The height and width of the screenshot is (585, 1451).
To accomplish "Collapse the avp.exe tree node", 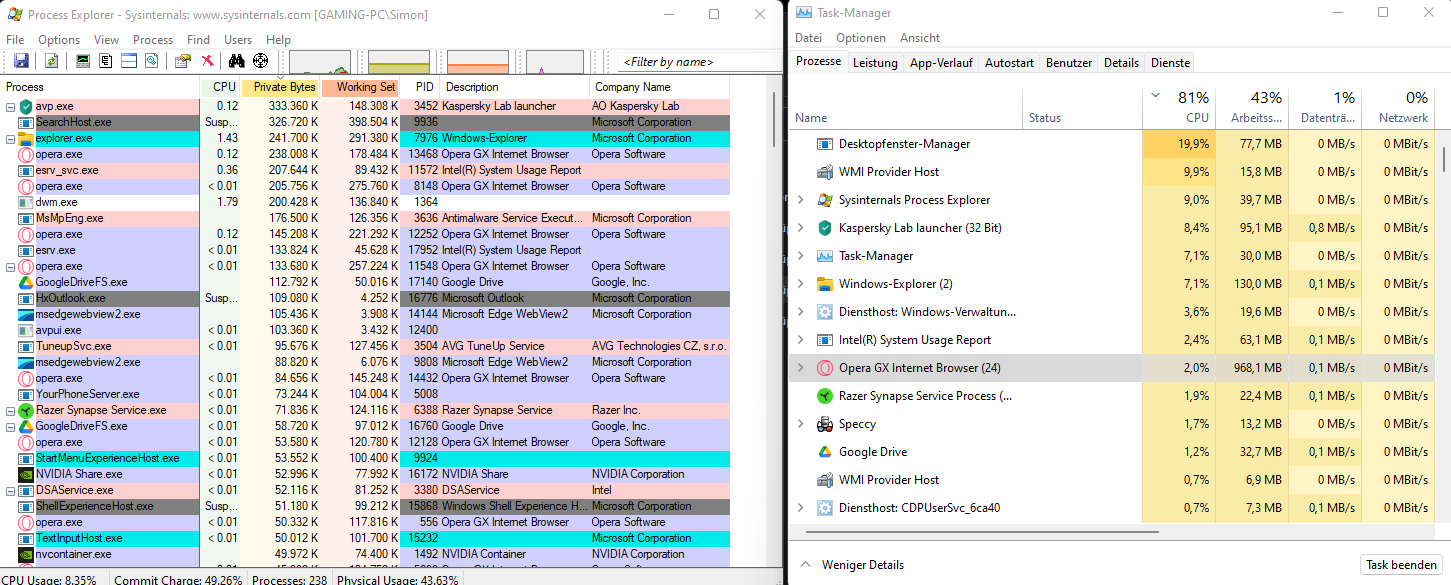I will (10, 106).
